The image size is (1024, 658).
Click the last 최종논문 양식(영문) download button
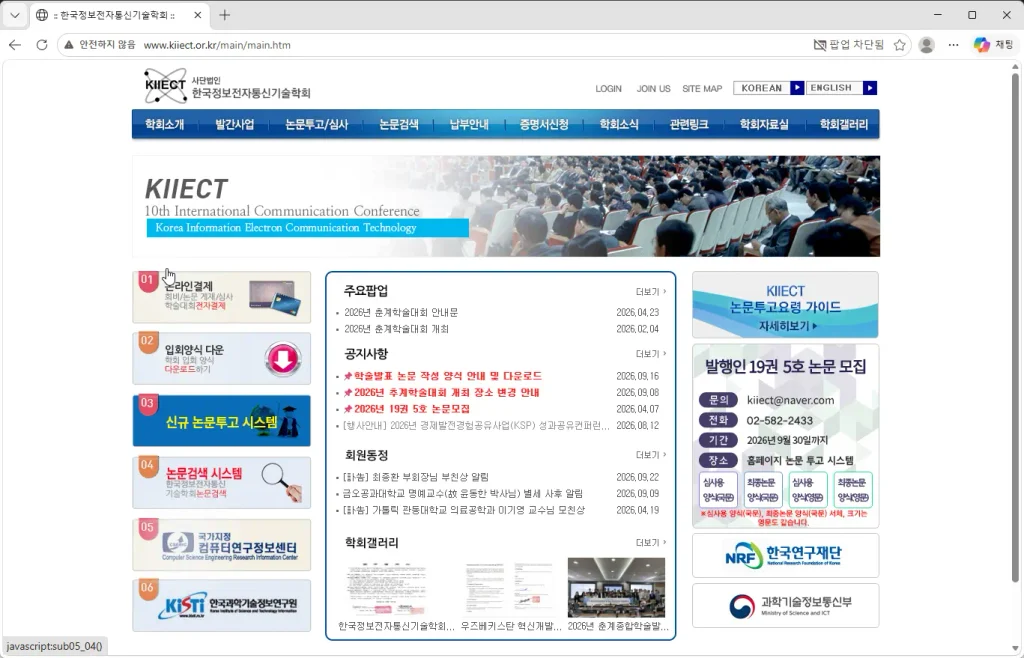853,490
